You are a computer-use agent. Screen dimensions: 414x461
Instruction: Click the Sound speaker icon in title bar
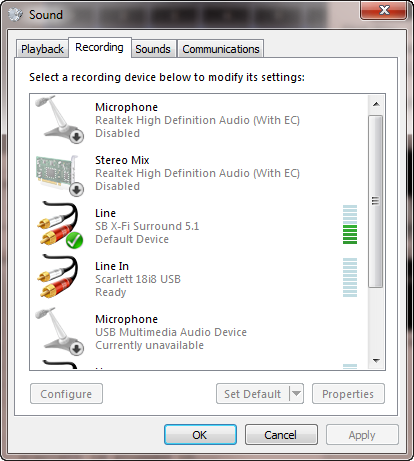[15, 15]
